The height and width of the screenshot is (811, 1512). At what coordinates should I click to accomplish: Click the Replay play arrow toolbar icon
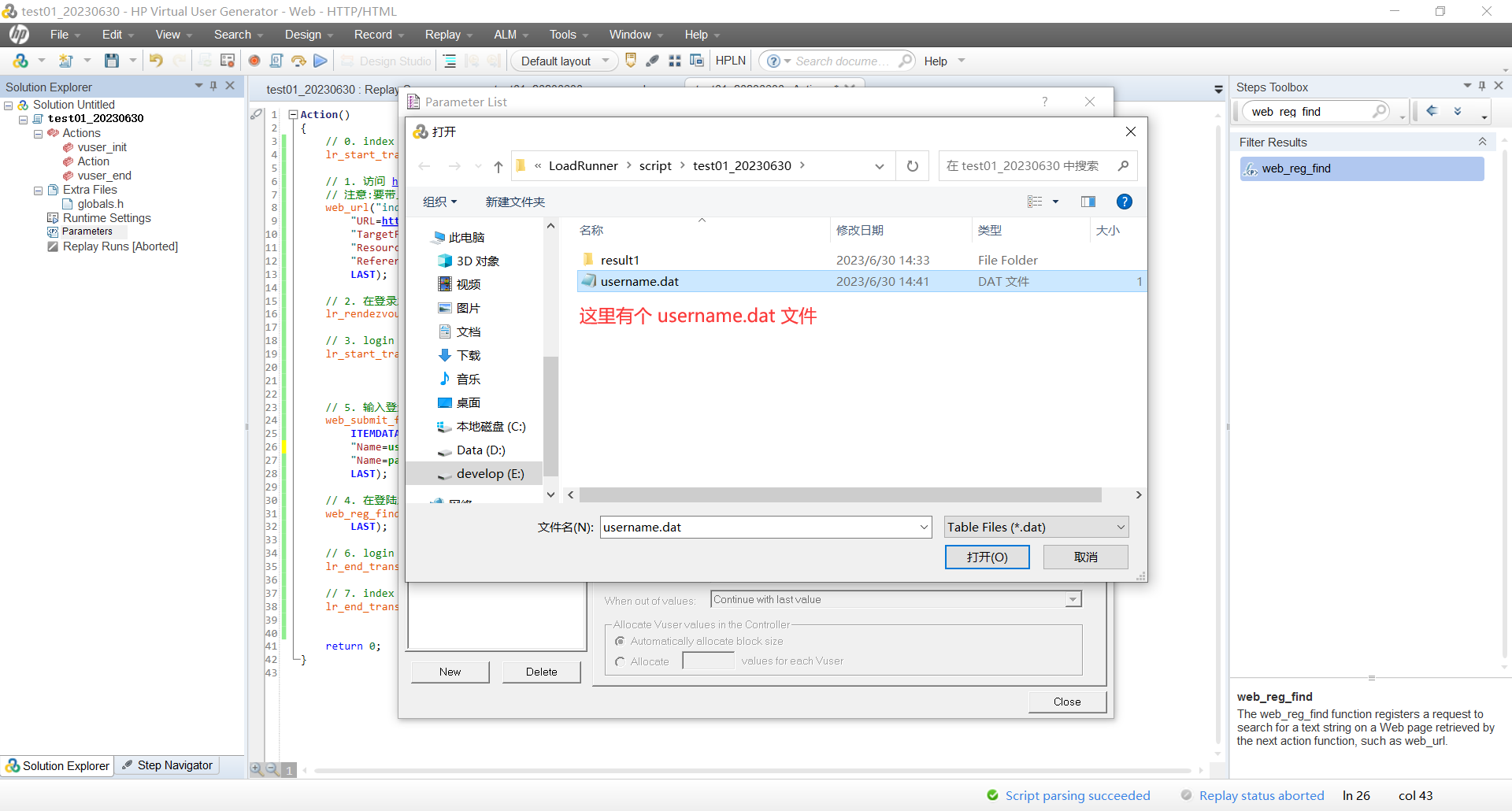[x=321, y=61]
